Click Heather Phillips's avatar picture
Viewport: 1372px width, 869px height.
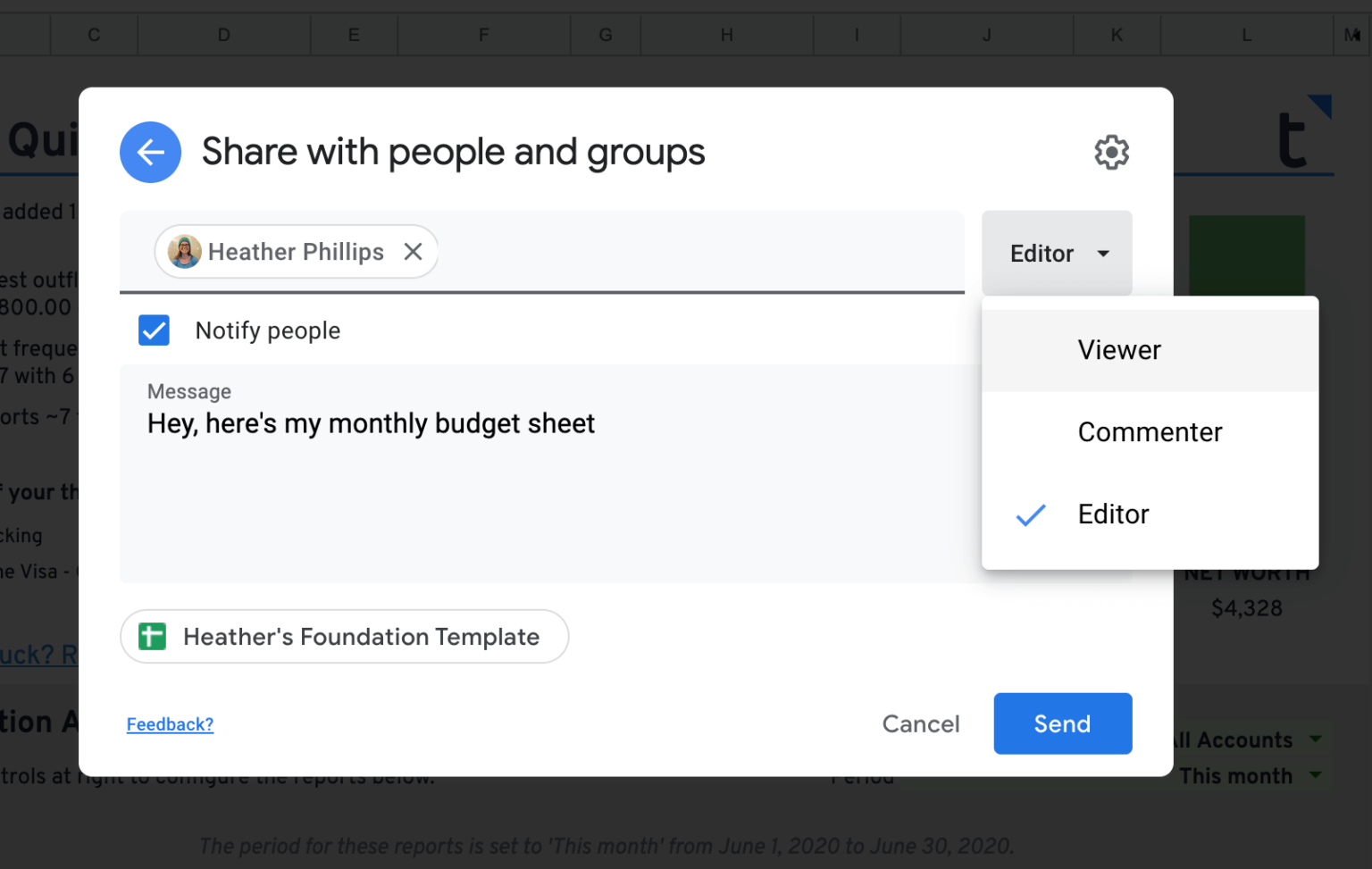tap(183, 251)
